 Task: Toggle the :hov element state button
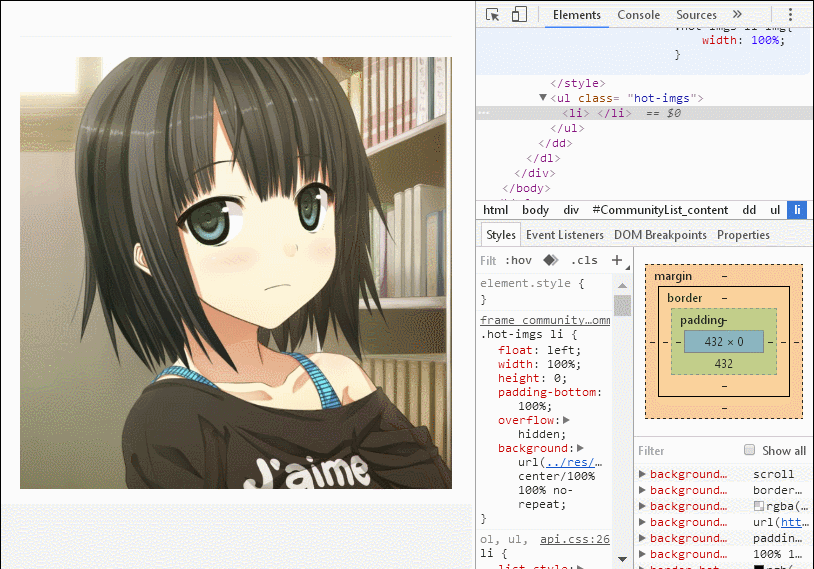[518, 260]
